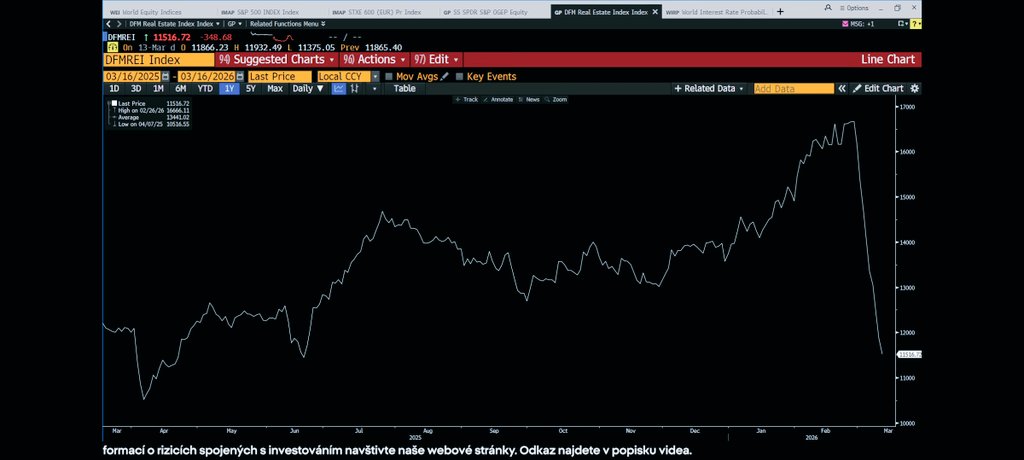Select the 1M time range
Viewport: 1024px width, 460px height.
click(158, 89)
